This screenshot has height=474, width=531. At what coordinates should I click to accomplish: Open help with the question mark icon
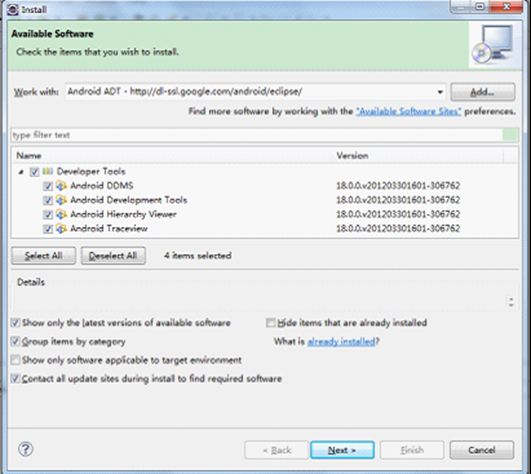click(25, 449)
